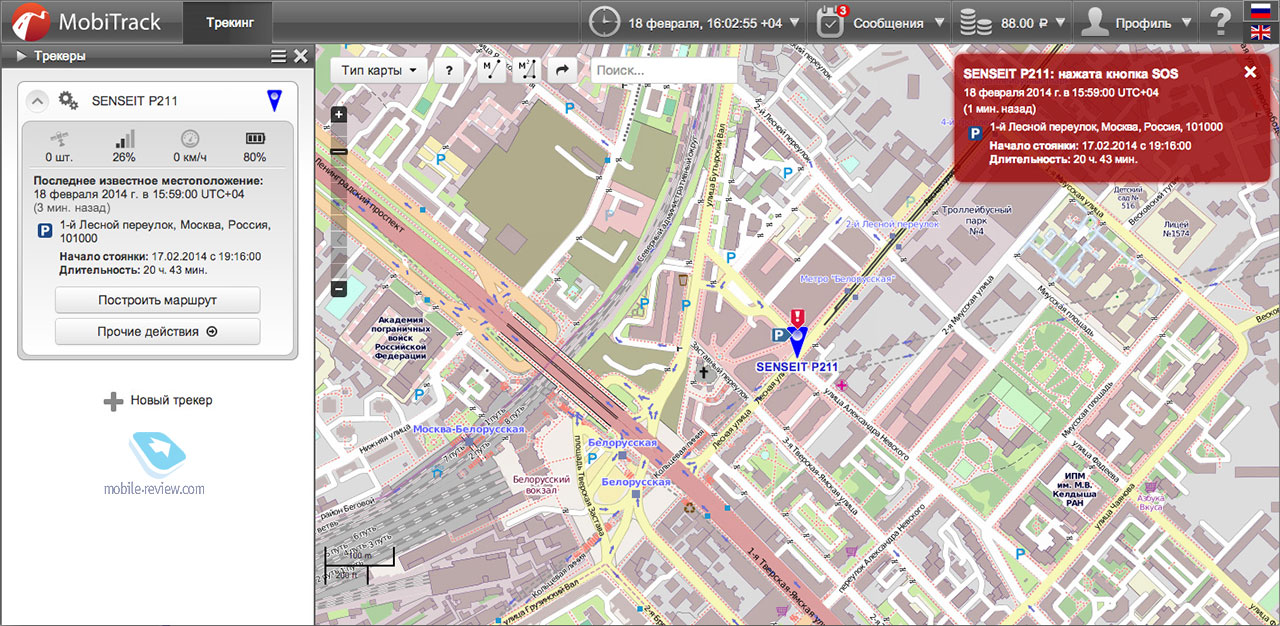
Task: Click the speedometer 0 км/ч icon
Action: pyautogui.click(x=189, y=139)
